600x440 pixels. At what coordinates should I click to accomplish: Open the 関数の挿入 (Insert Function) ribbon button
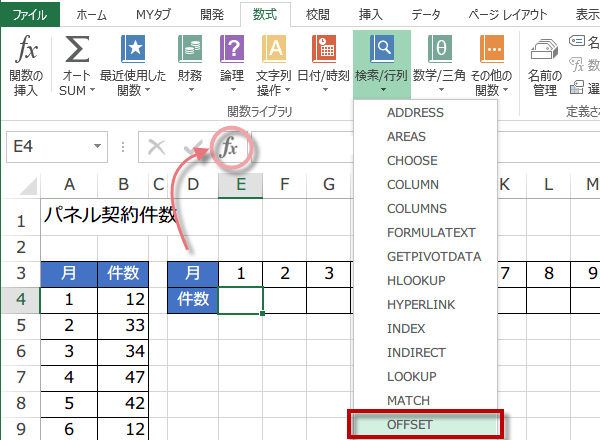[x=26, y=65]
